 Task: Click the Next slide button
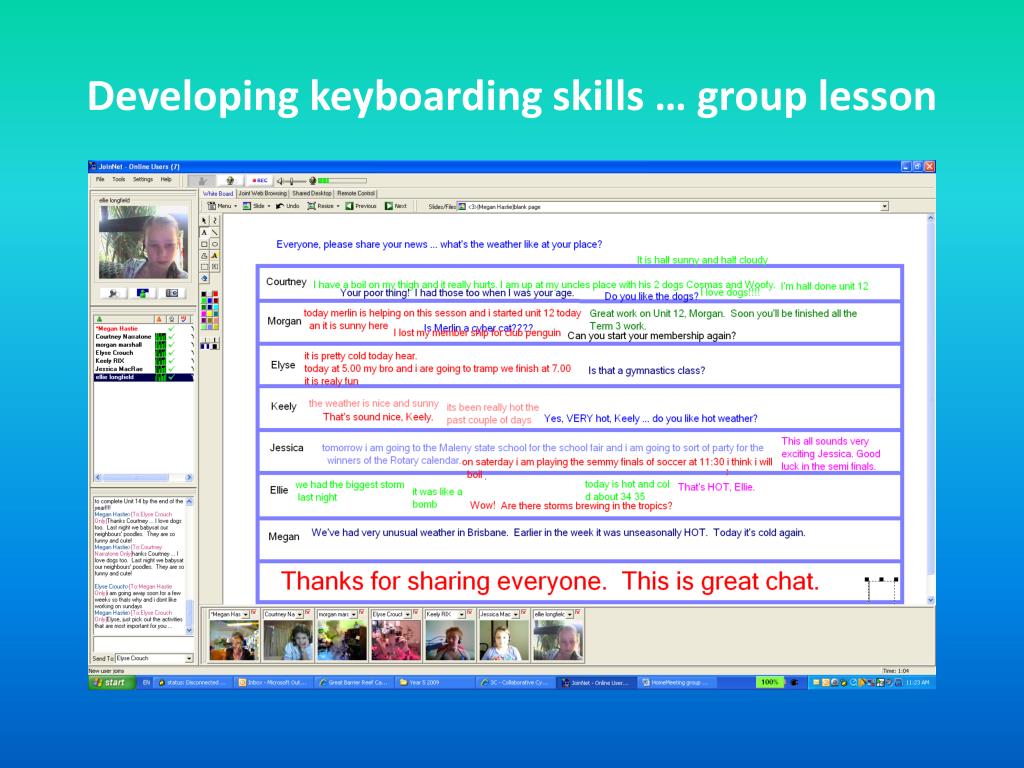click(396, 206)
